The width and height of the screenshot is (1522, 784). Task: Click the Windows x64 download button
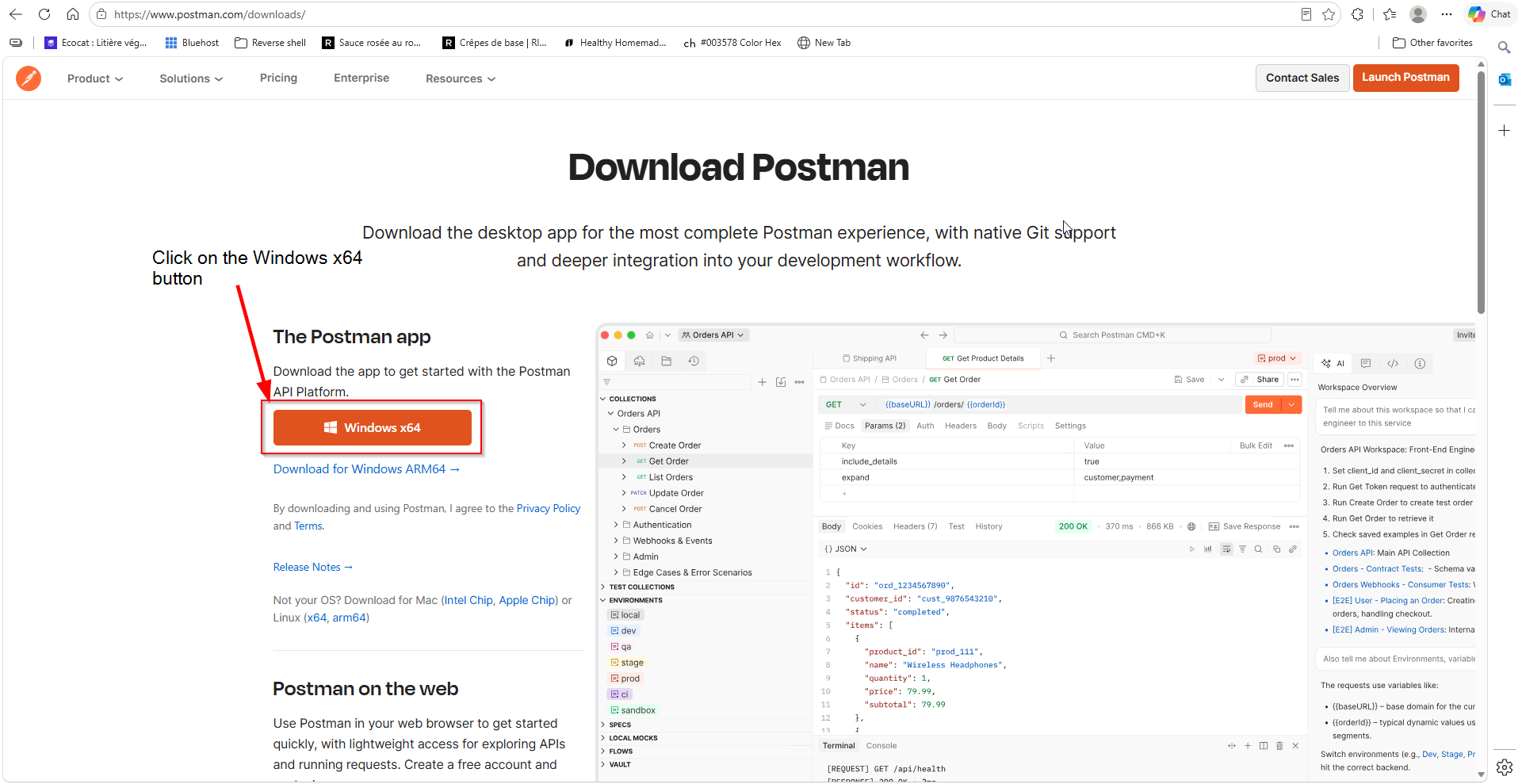(x=373, y=427)
